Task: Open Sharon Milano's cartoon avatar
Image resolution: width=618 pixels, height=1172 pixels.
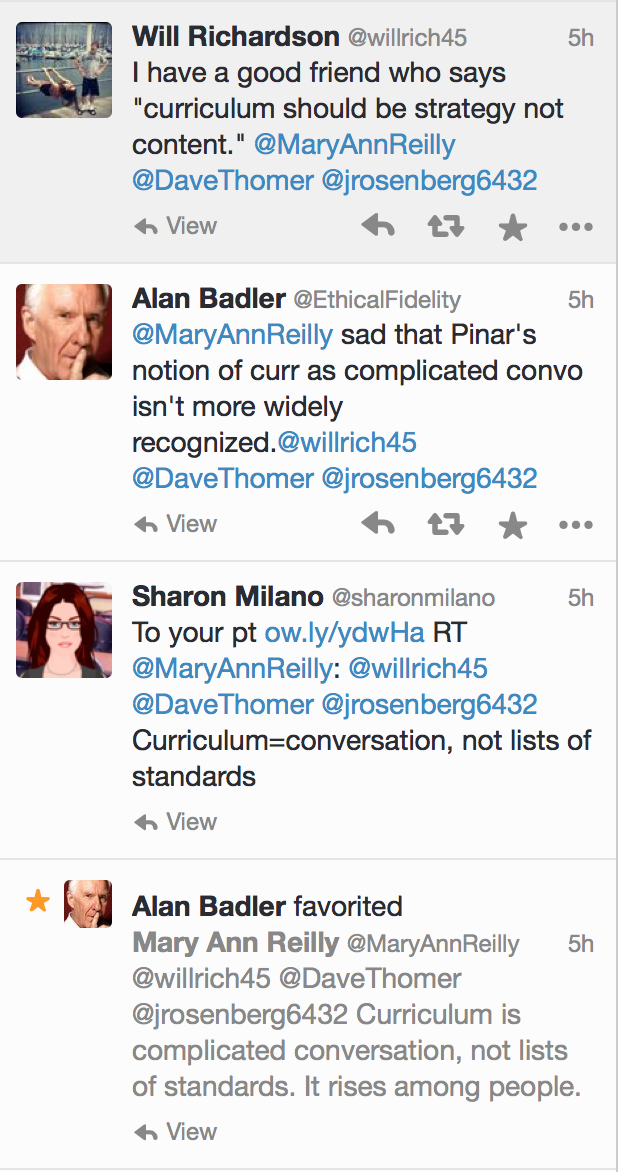Action: pyautogui.click(x=64, y=630)
